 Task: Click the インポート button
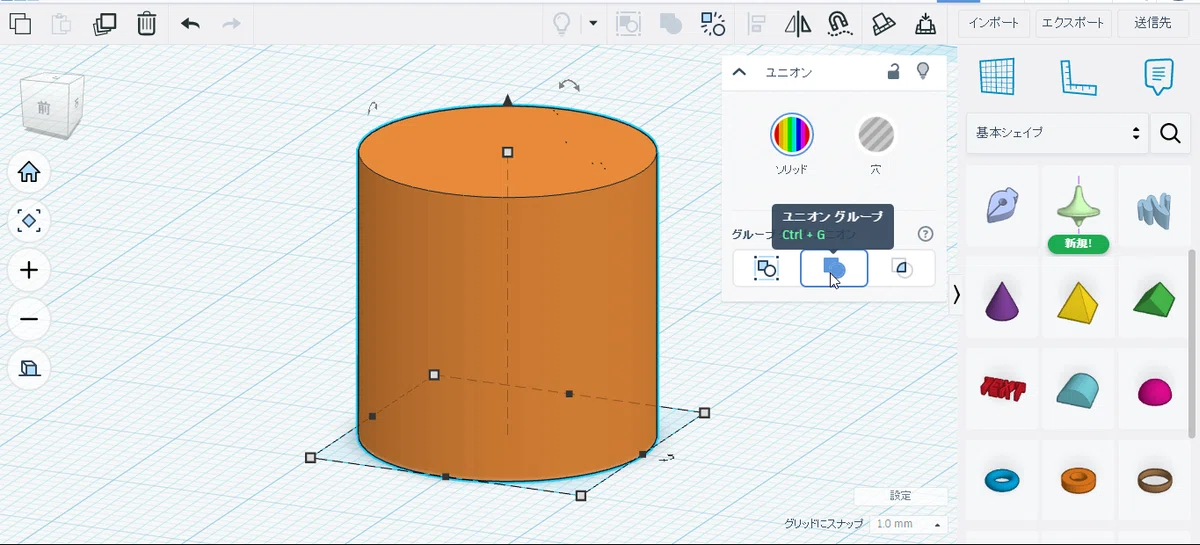[x=995, y=23]
